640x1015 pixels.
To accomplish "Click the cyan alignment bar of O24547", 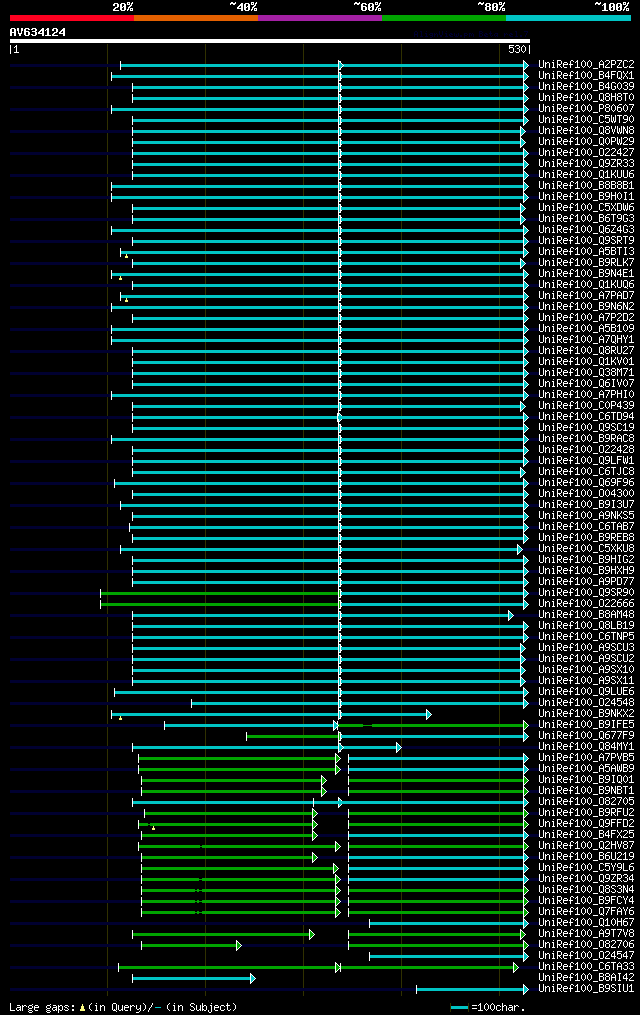I will coord(449,957).
